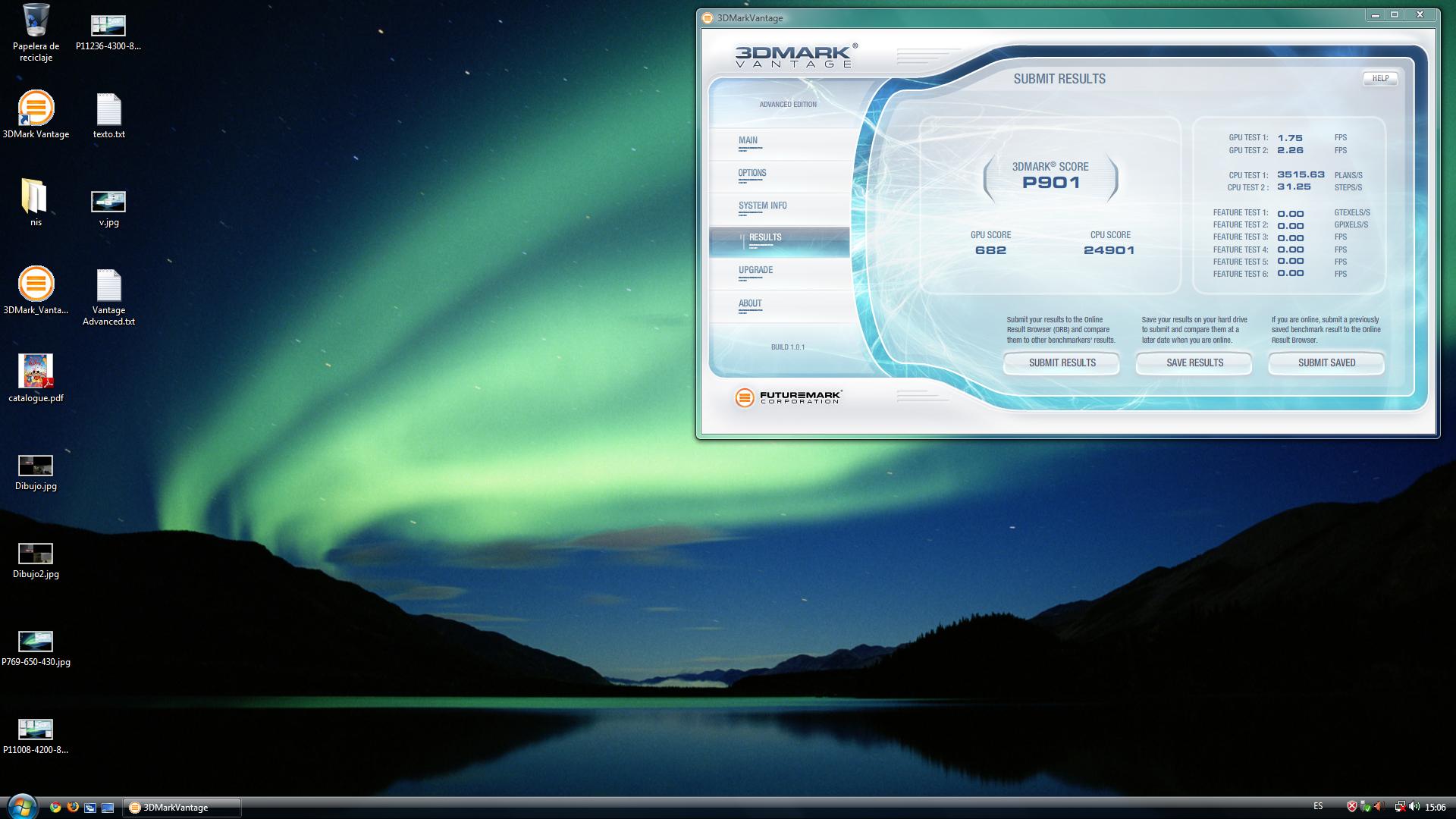Click the FEATURE TEST 1 label

click(1240, 213)
